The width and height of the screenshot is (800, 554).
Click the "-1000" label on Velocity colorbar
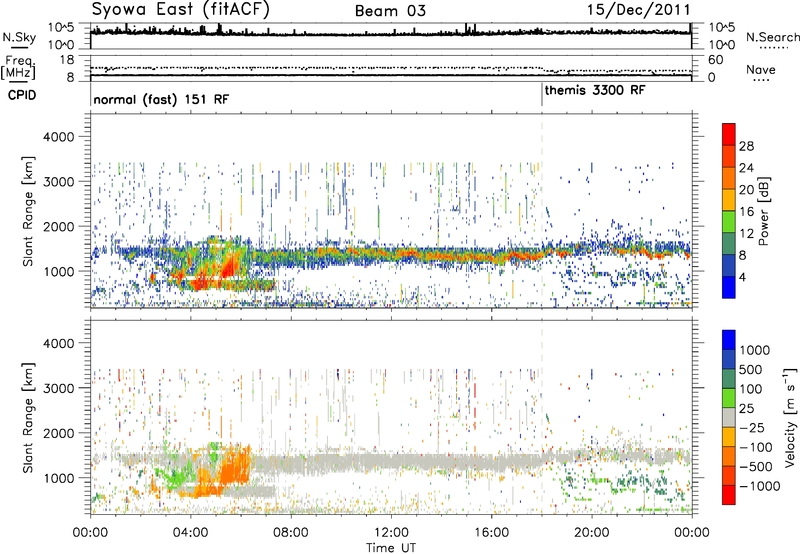[x=760, y=486]
